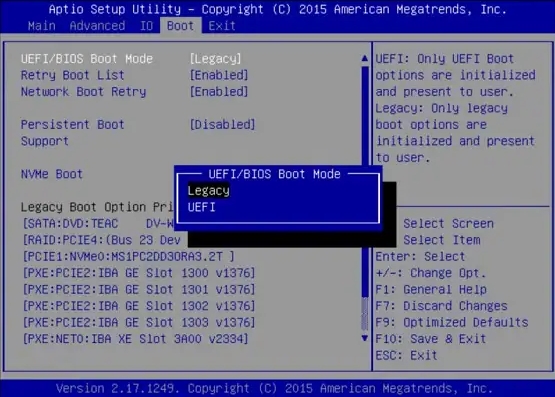
Task: Click the scroll up arrow icon
Action: point(365,58)
